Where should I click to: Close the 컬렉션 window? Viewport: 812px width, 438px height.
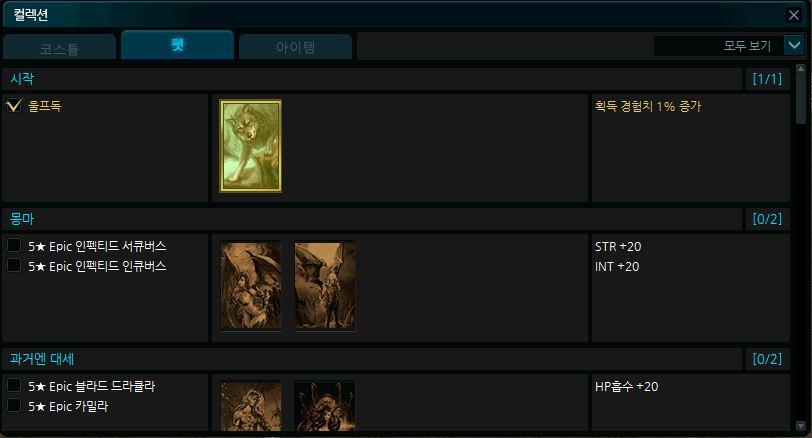793,15
